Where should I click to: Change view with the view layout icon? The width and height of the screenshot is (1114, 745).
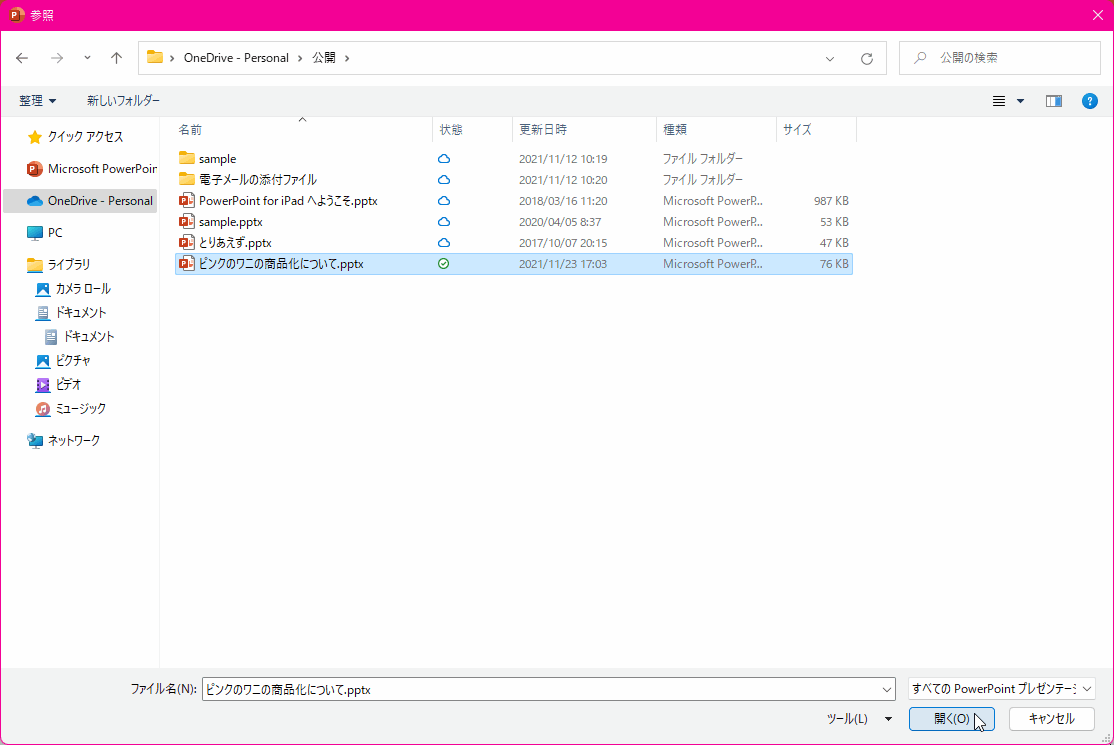coord(999,102)
